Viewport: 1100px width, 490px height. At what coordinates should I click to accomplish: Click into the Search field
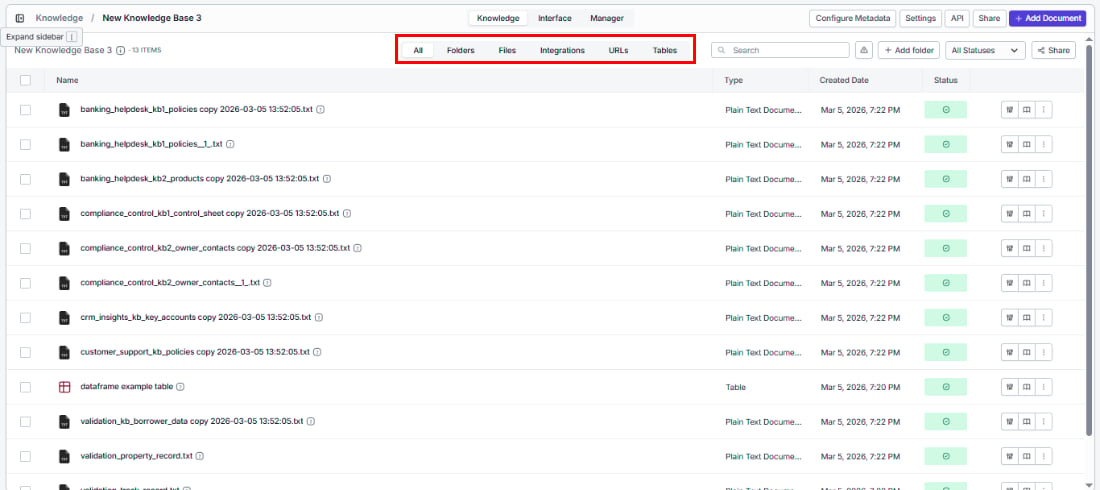pyautogui.click(x=780, y=51)
